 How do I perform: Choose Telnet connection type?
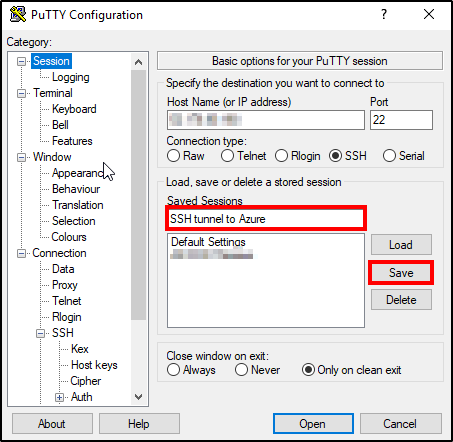(x=227, y=156)
